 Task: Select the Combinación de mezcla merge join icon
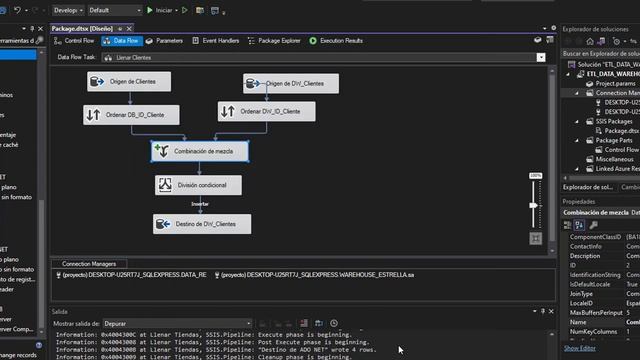(162, 151)
